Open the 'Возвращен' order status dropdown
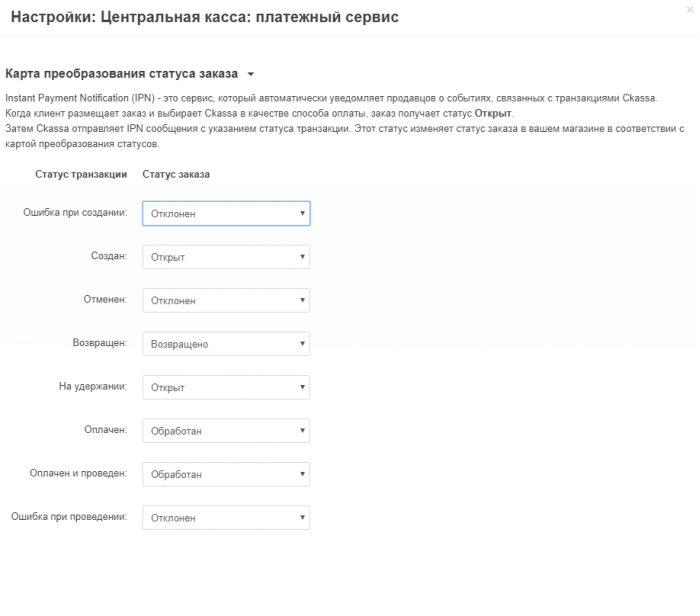Screen dimensions: 700x616 [x=226, y=344]
